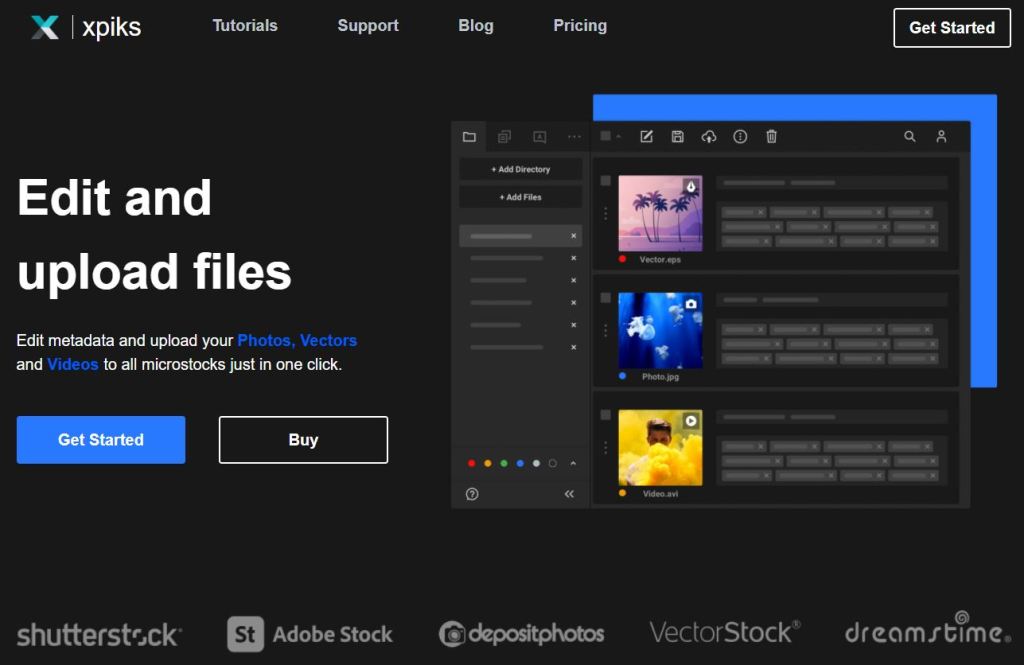Click the user profile icon
This screenshot has width=1024, height=665.
pos(941,137)
